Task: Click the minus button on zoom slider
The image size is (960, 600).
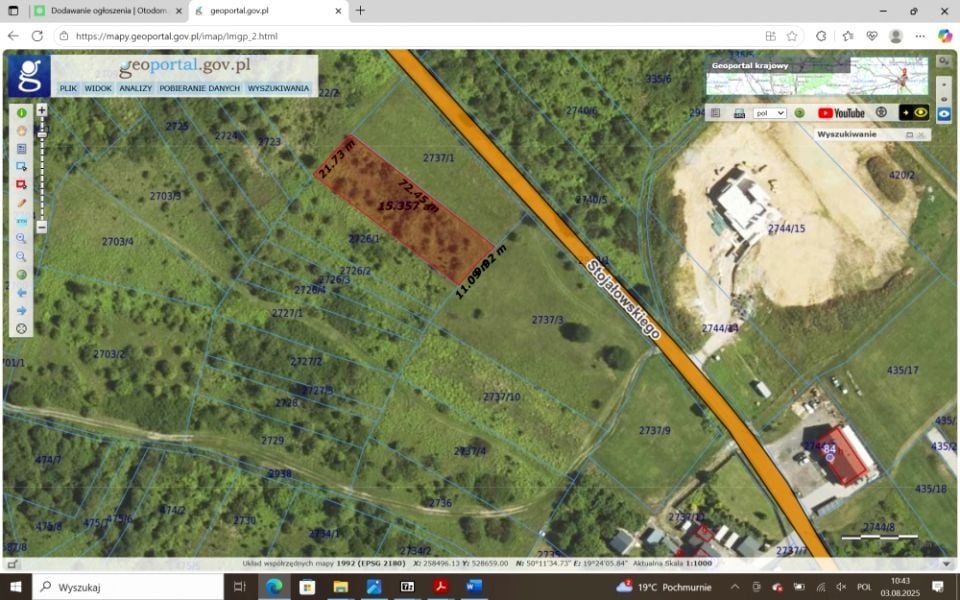Action: coord(42,227)
